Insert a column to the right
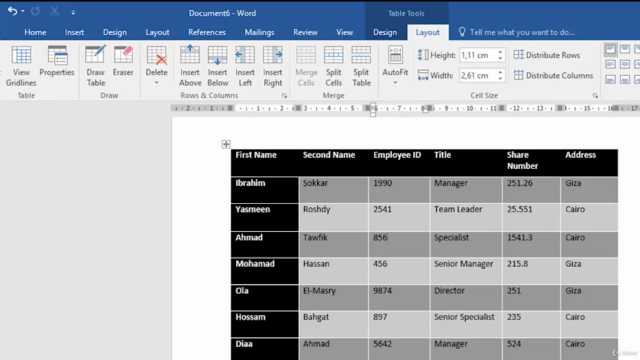Image resolution: width=640 pixels, height=360 pixels. pos(273,66)
